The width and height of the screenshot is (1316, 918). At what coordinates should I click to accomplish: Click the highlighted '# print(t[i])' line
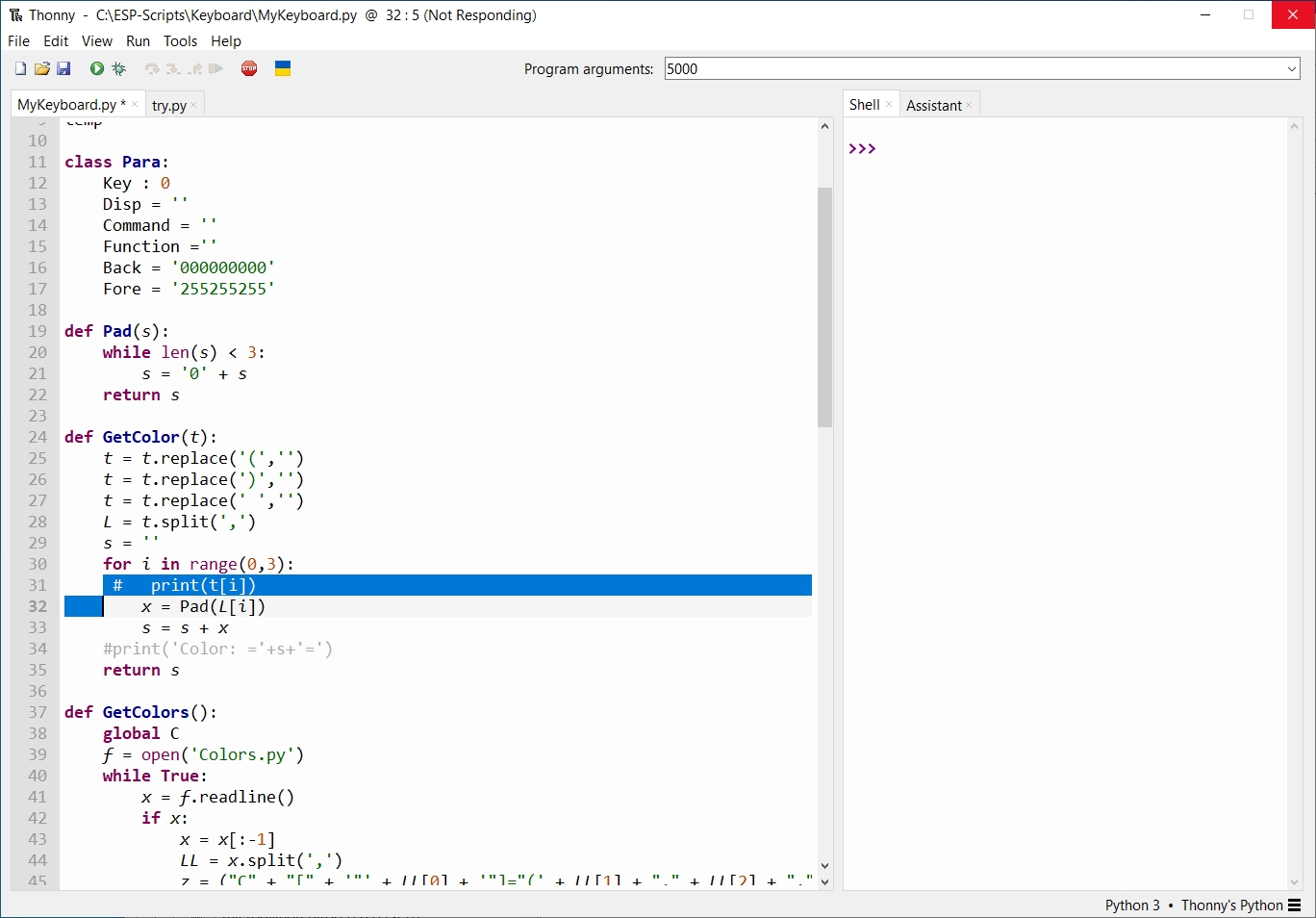tap(457, 585)
